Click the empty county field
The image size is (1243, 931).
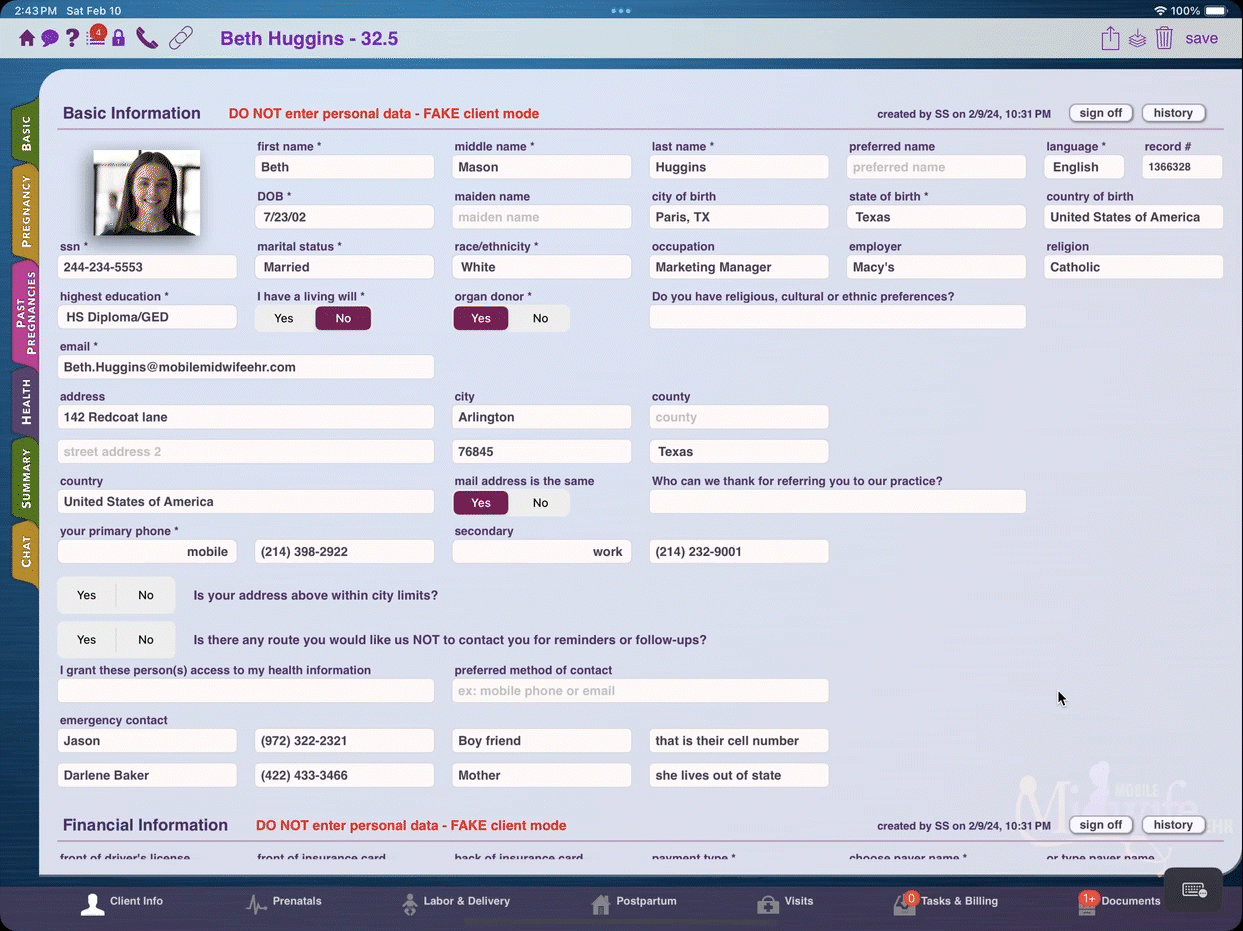pyautogui.click(x=739, y=417)
